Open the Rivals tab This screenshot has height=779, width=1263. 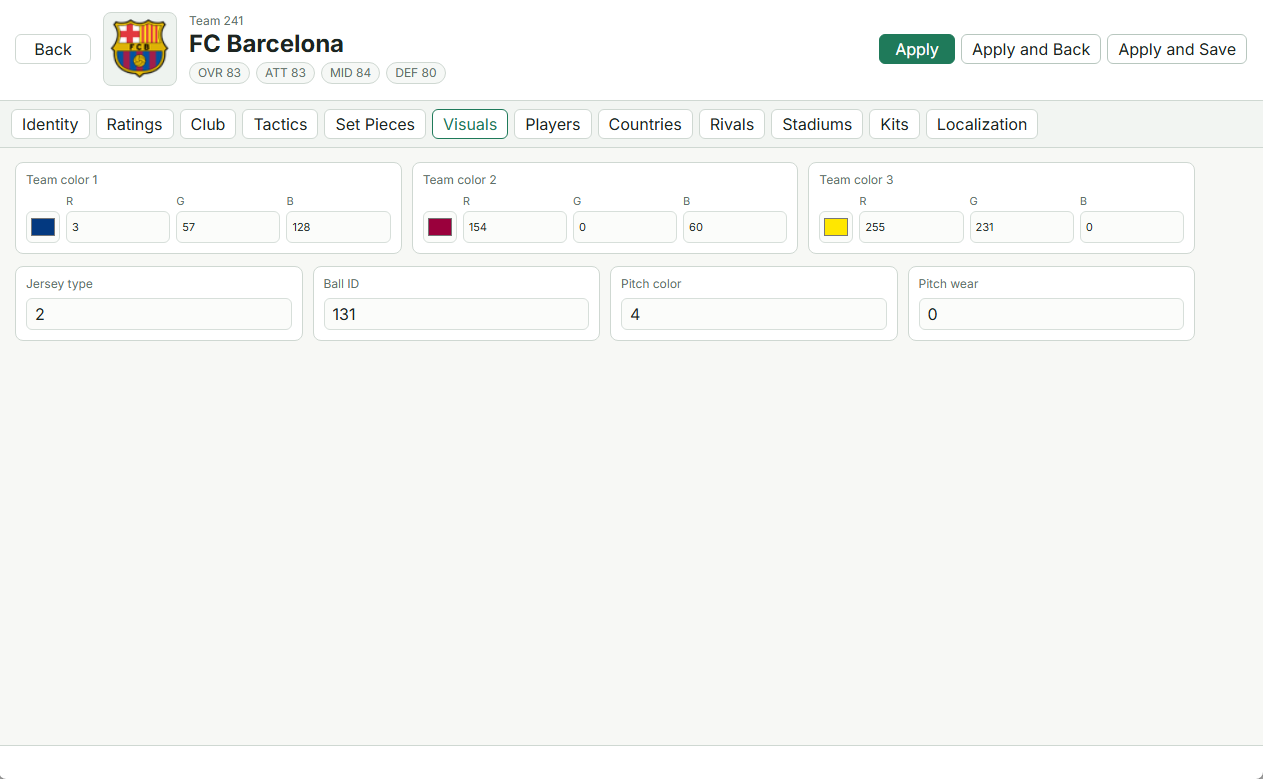tap(732, 124)
